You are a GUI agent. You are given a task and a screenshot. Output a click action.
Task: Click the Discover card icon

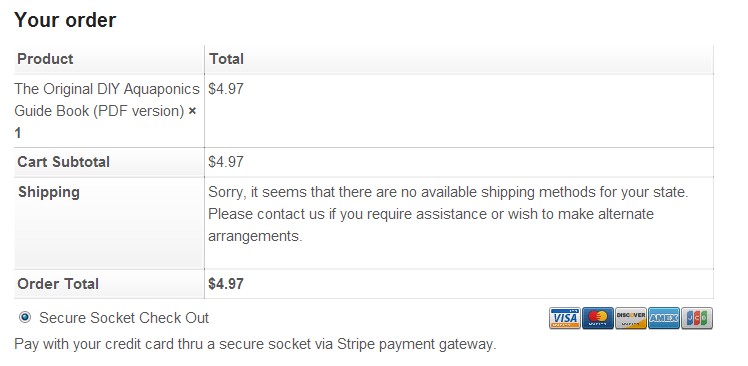point(631,318)
